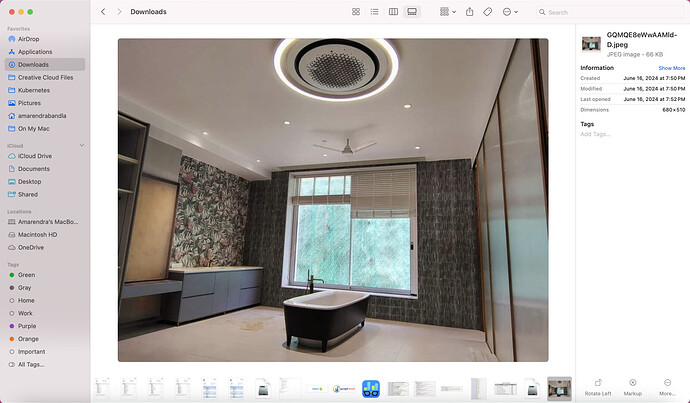Click the Share toolbar icon
The image size is (690, 403).
click(469, 12)
